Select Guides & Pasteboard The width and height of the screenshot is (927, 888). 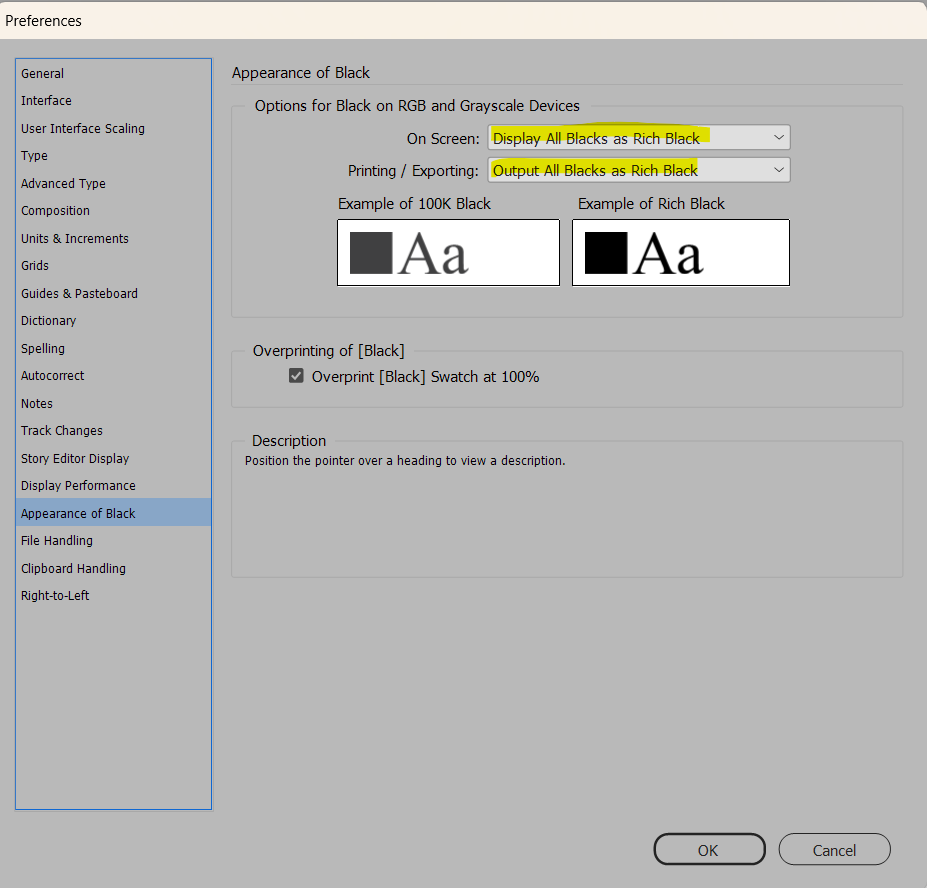[x=113, y=293]
